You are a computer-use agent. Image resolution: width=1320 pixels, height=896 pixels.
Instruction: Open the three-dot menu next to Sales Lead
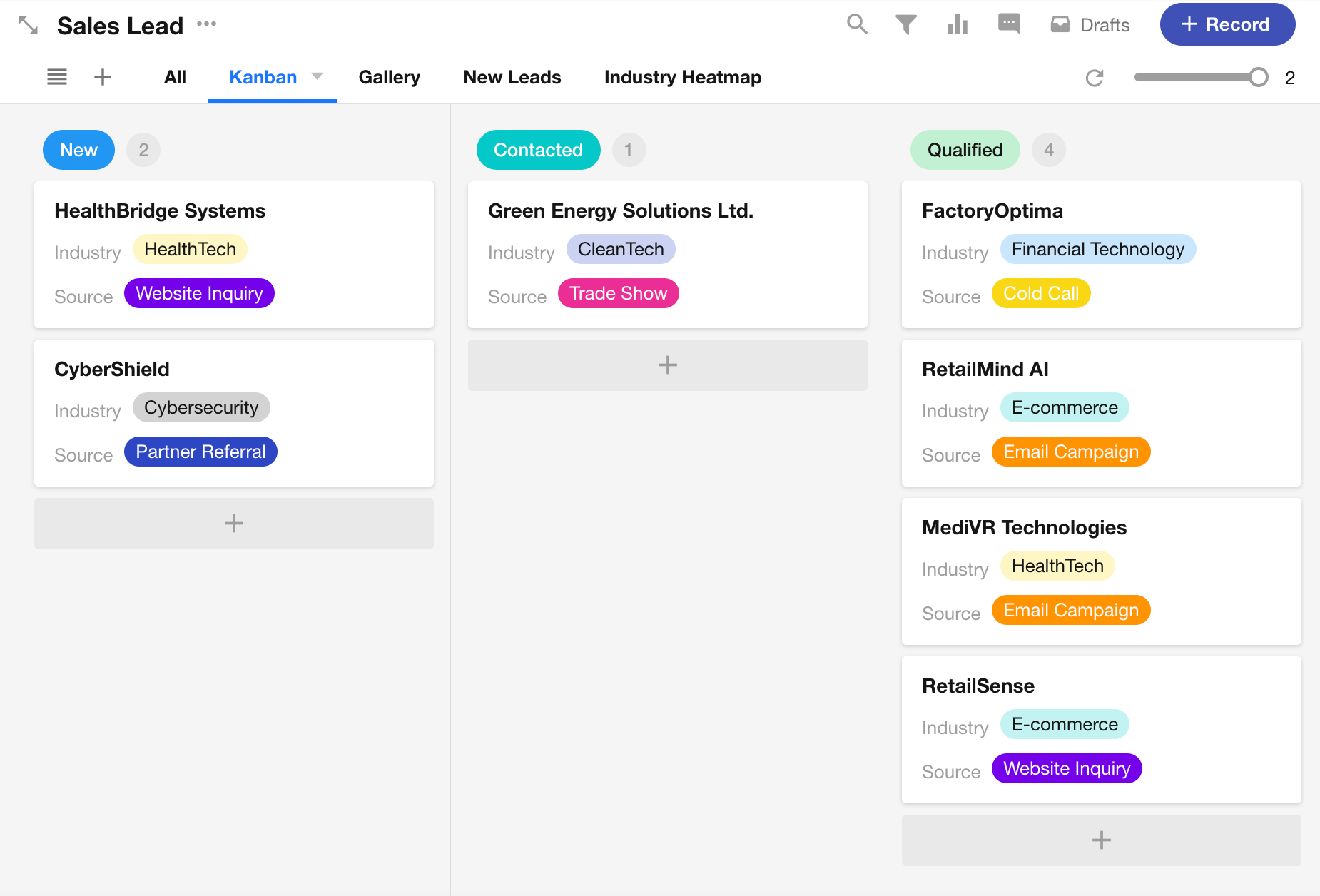(206, 24)
